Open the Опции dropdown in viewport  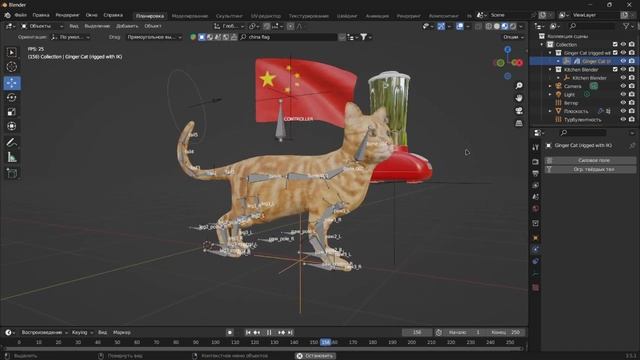click(x=513, y=37)
